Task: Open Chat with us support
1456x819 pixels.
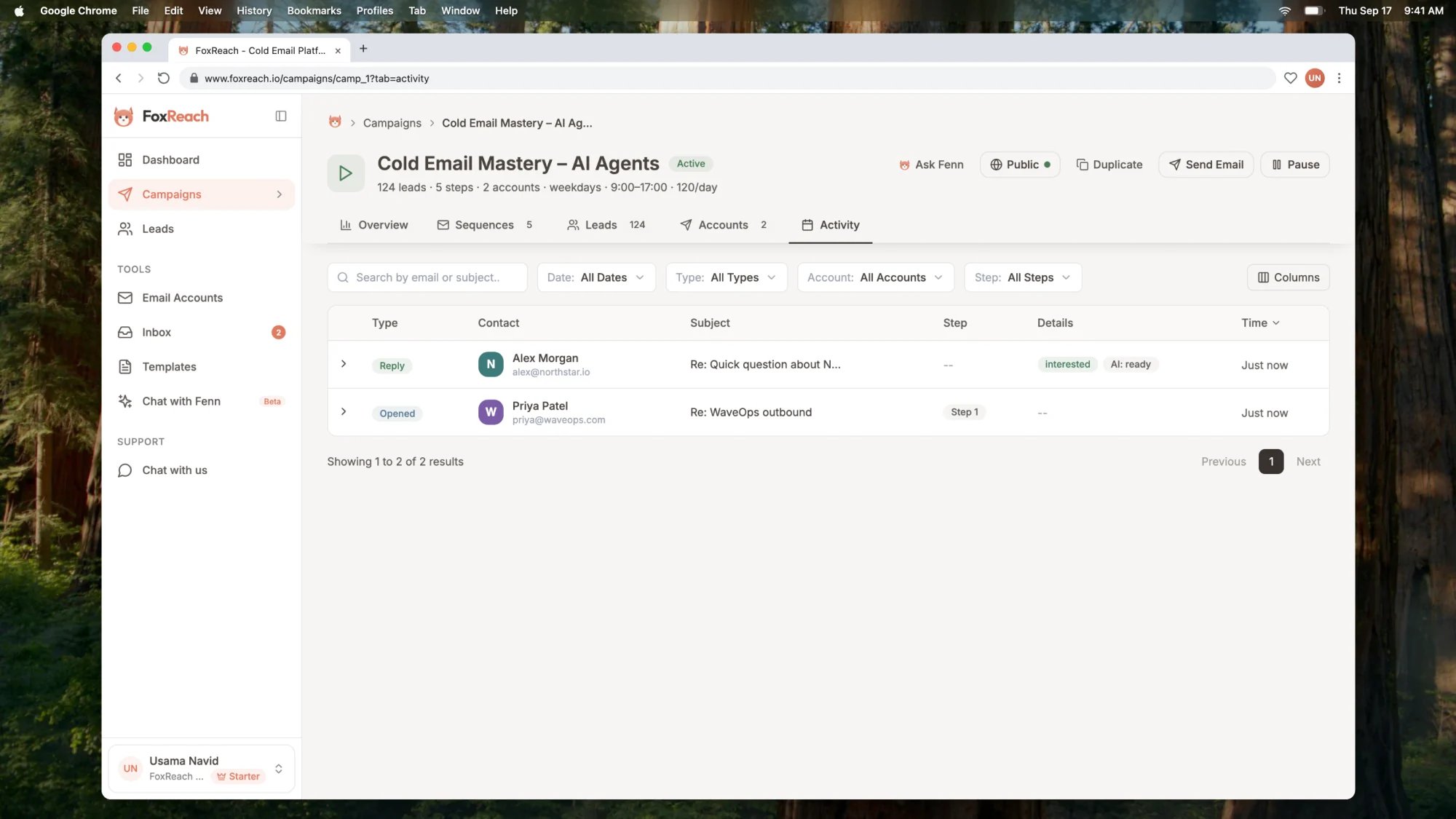Action: (x=202, y=470)
